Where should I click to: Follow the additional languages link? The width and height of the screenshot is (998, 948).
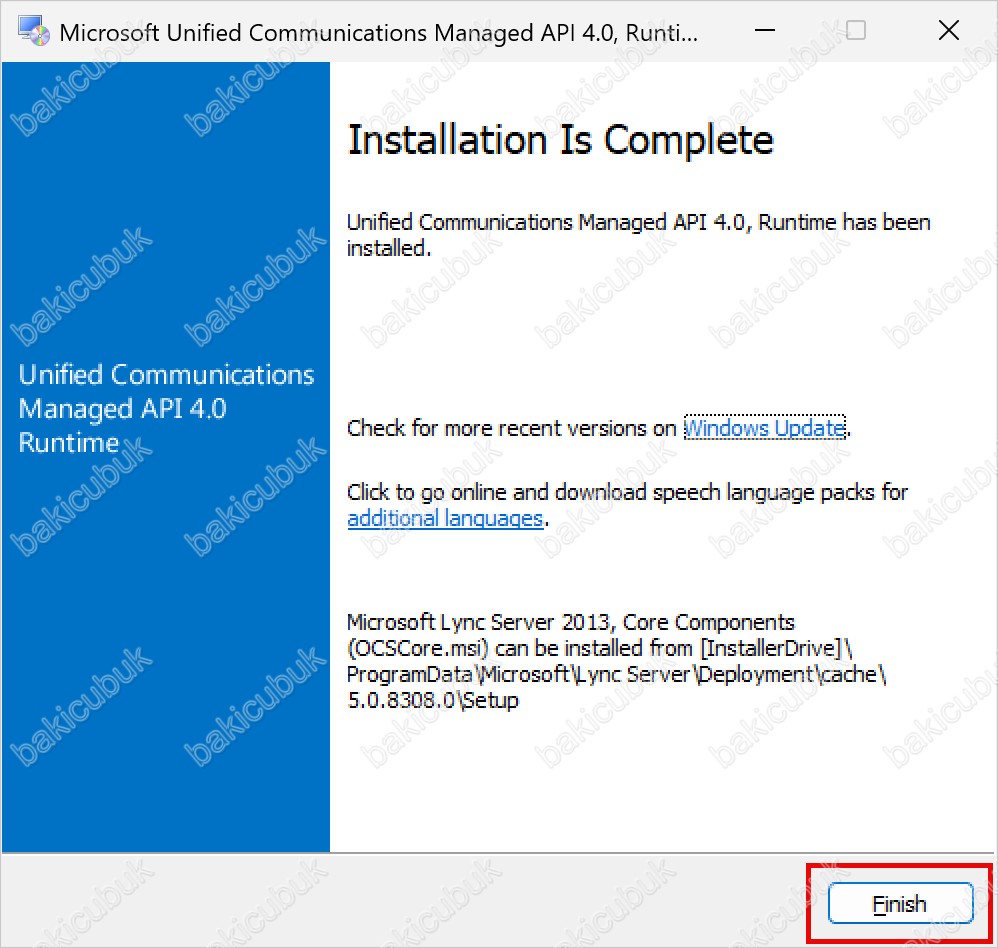coord(445,518)
